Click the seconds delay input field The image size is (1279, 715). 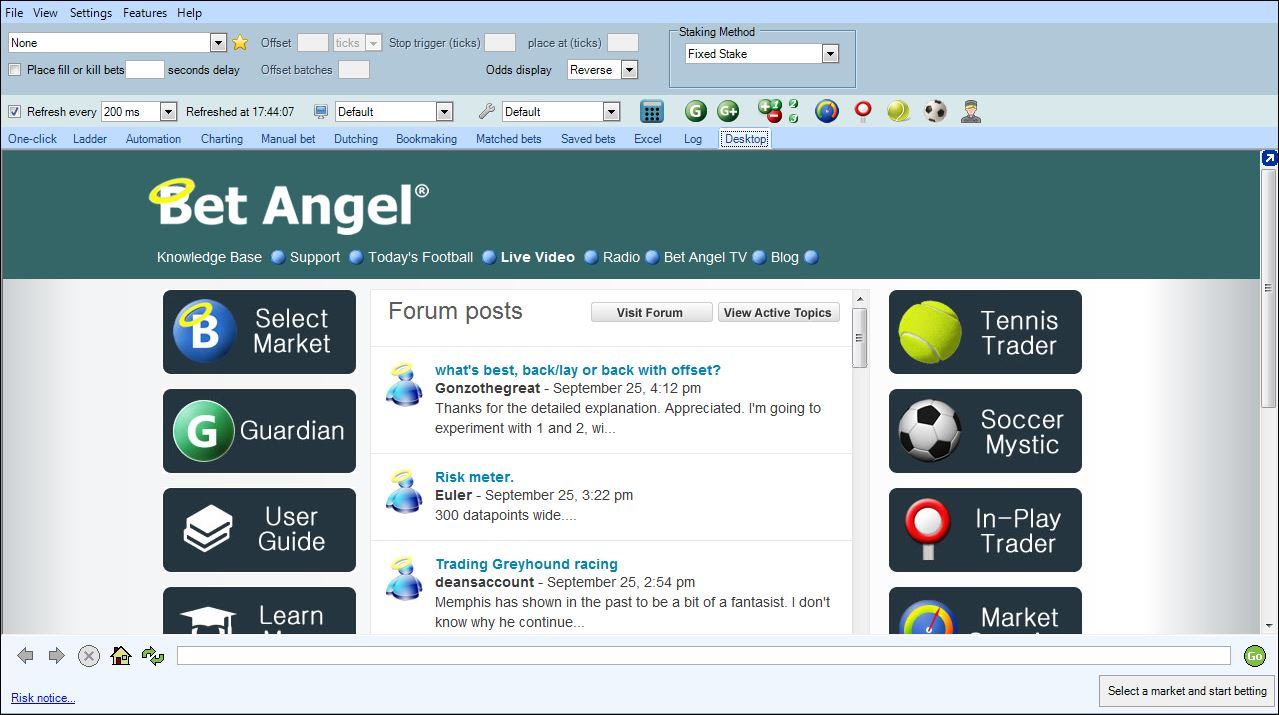pyautogui.click(x=145, y=70)
